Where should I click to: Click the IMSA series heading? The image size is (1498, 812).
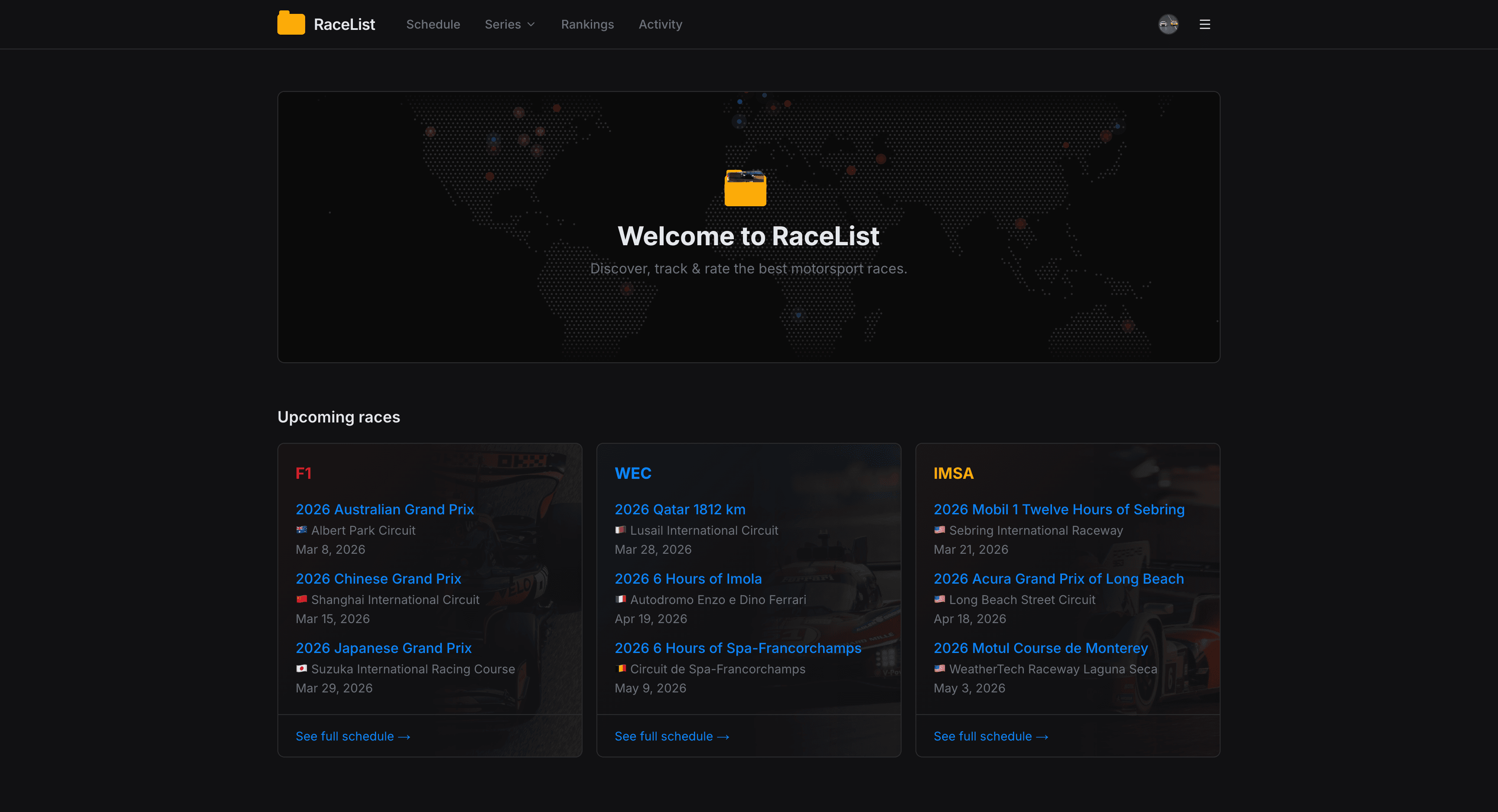[954, 473]
